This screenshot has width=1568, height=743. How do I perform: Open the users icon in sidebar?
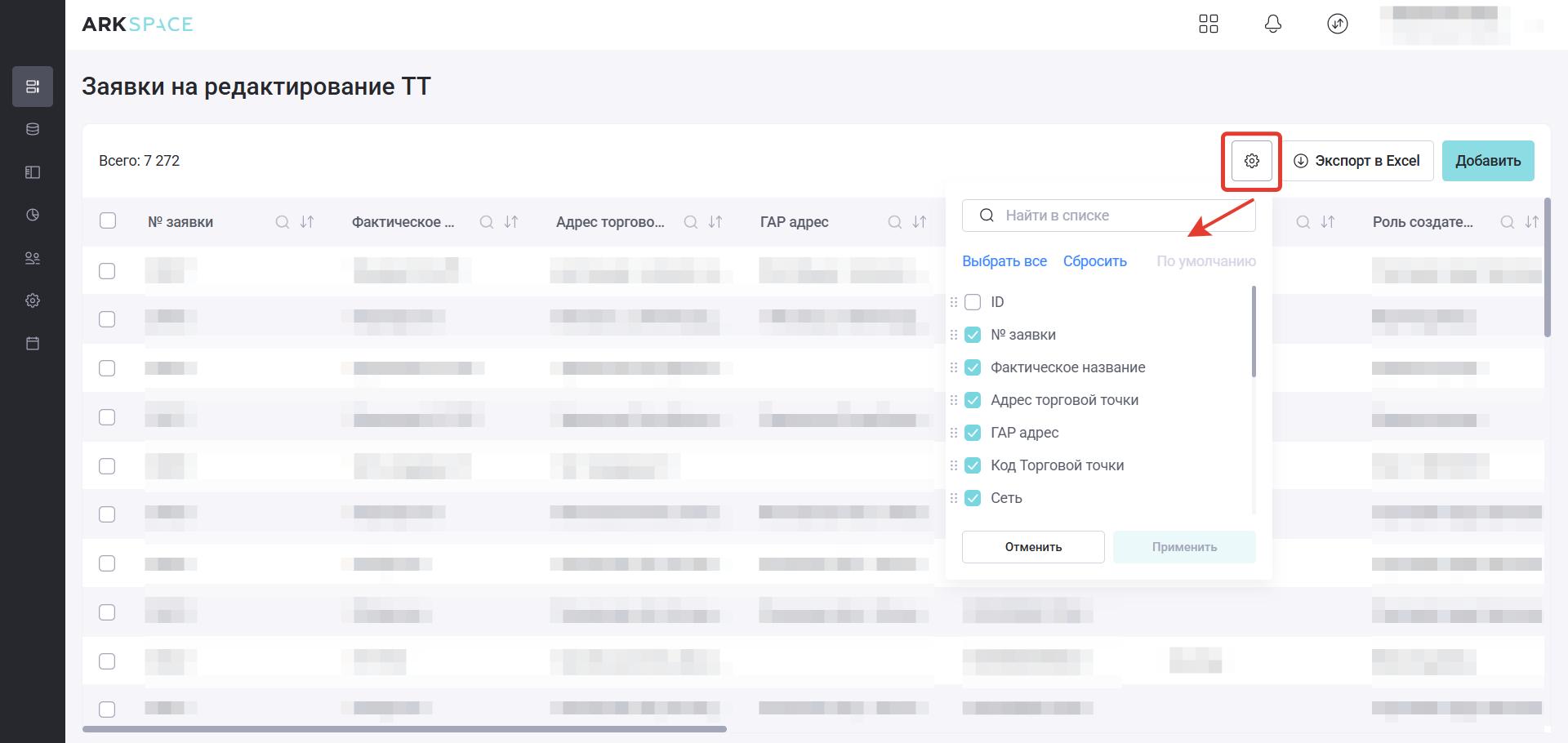coord(33,258)
